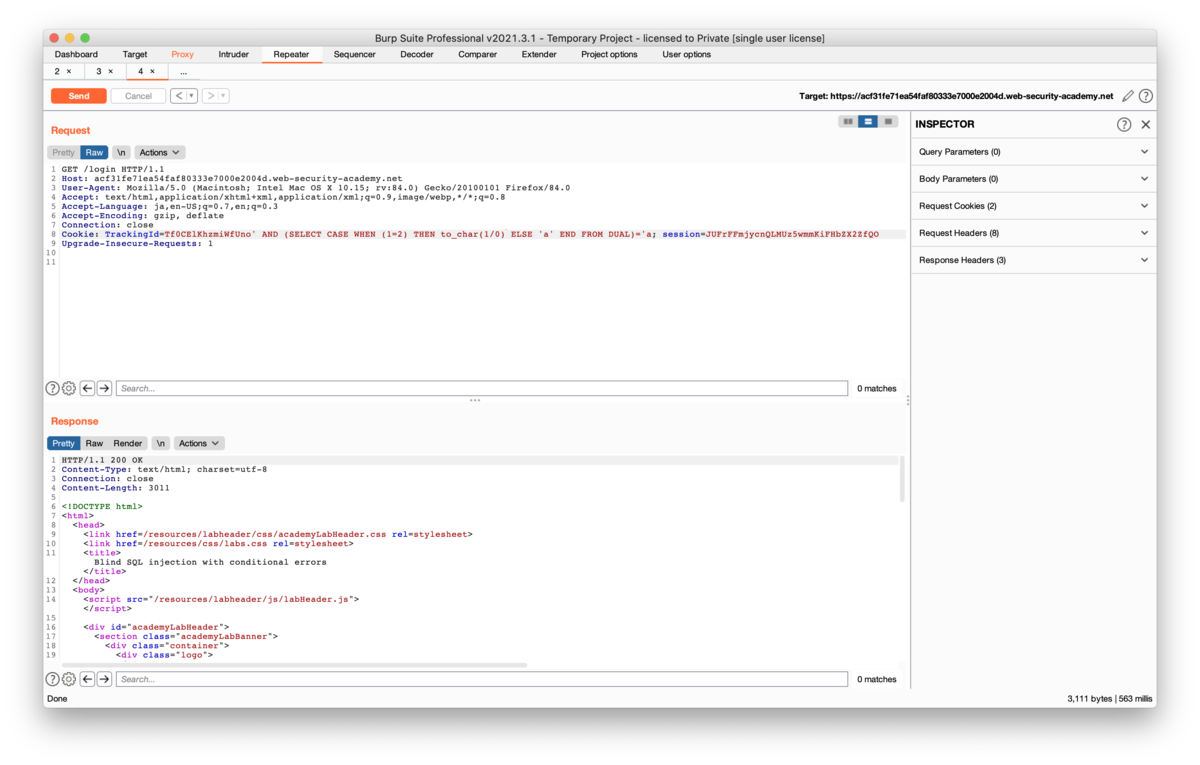Image resolution: width=1200 pixels, height=765 pixels.
Task: Switch to Proxy tab
Action: pyautogui.click(x=182, y=54)
